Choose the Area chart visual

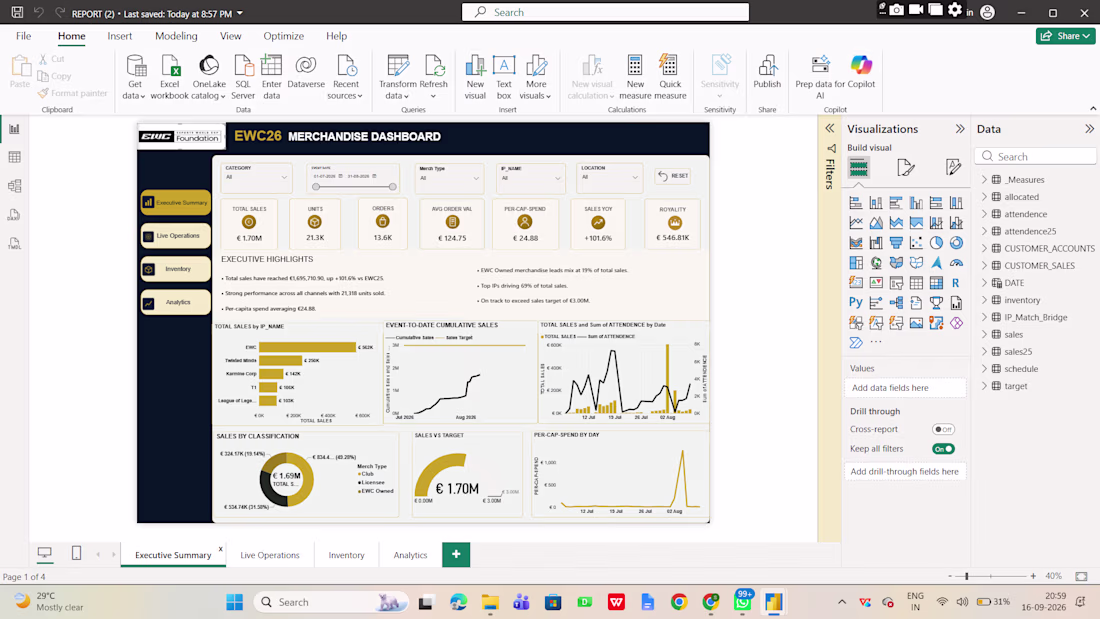point(876,222)
